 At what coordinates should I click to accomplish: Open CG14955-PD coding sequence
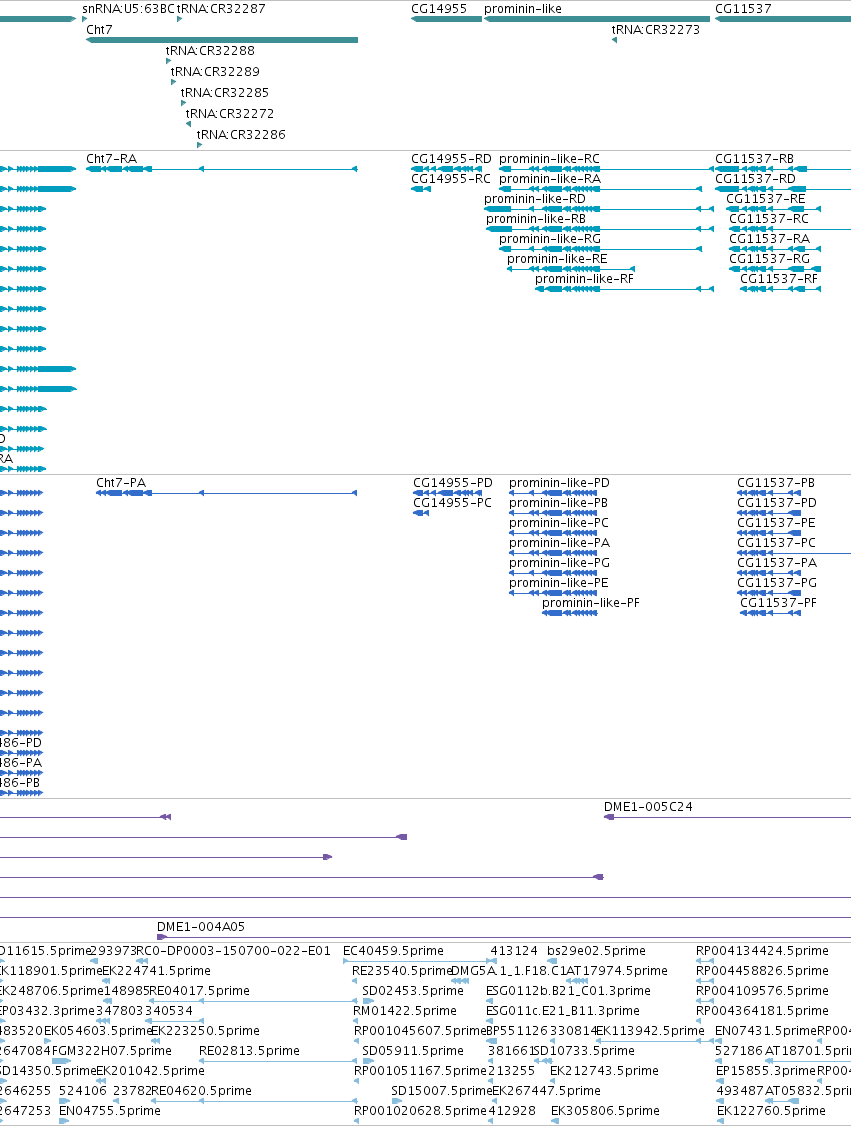[x=453, y=483]
